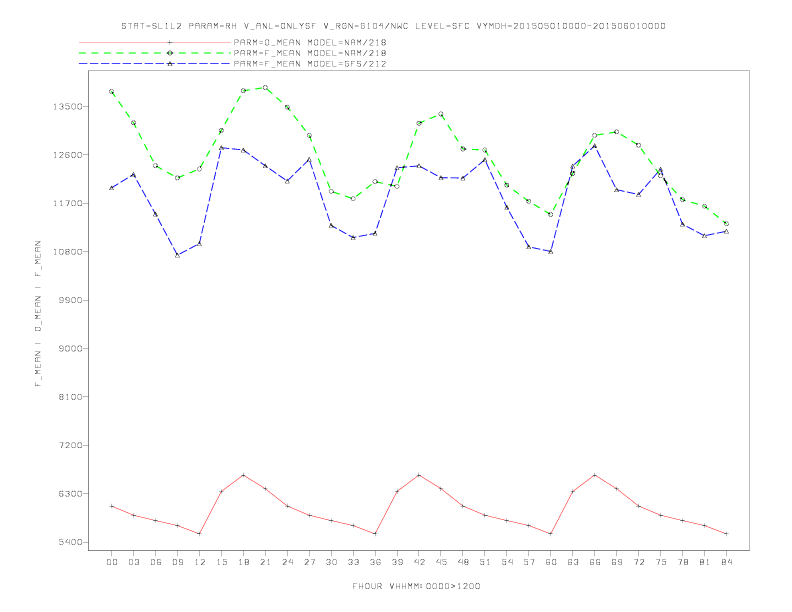Click the y-axis tick label 9900
The width and height of the screenshot is (792, 612).
70,300
